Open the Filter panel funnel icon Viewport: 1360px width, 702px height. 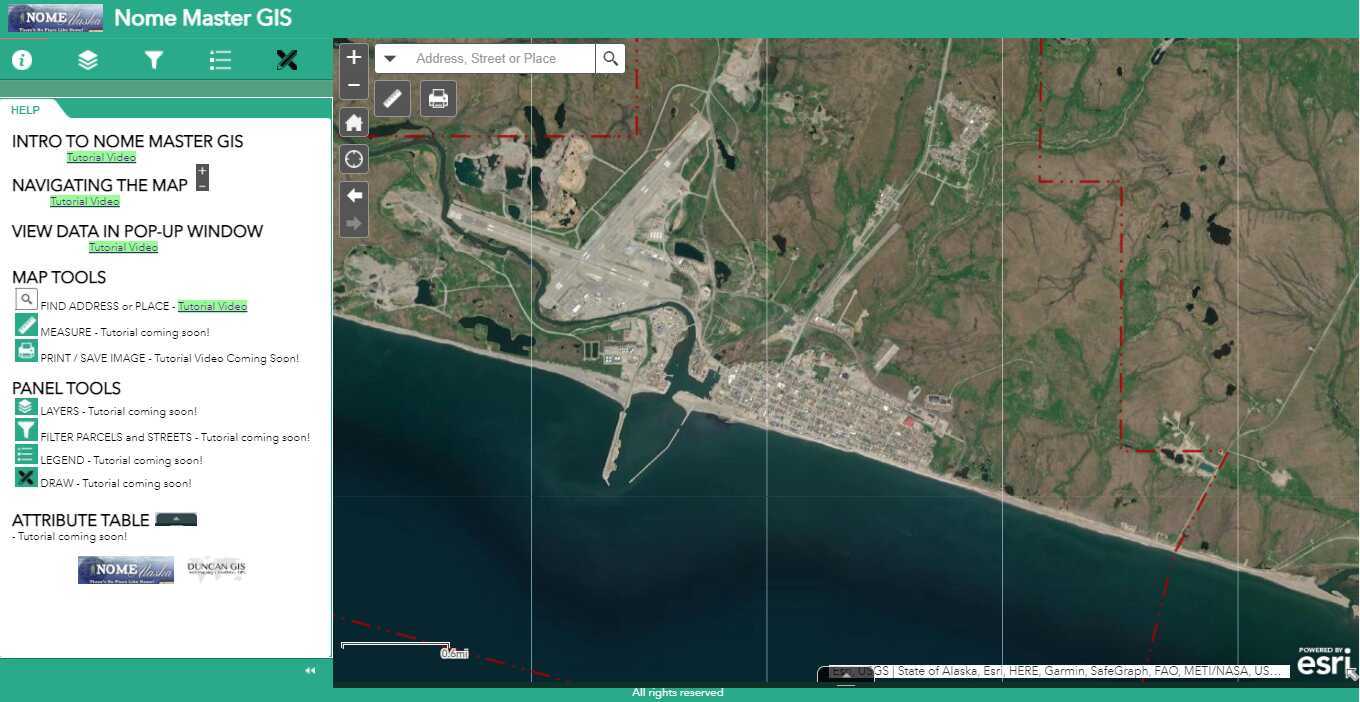coord(153,60)
